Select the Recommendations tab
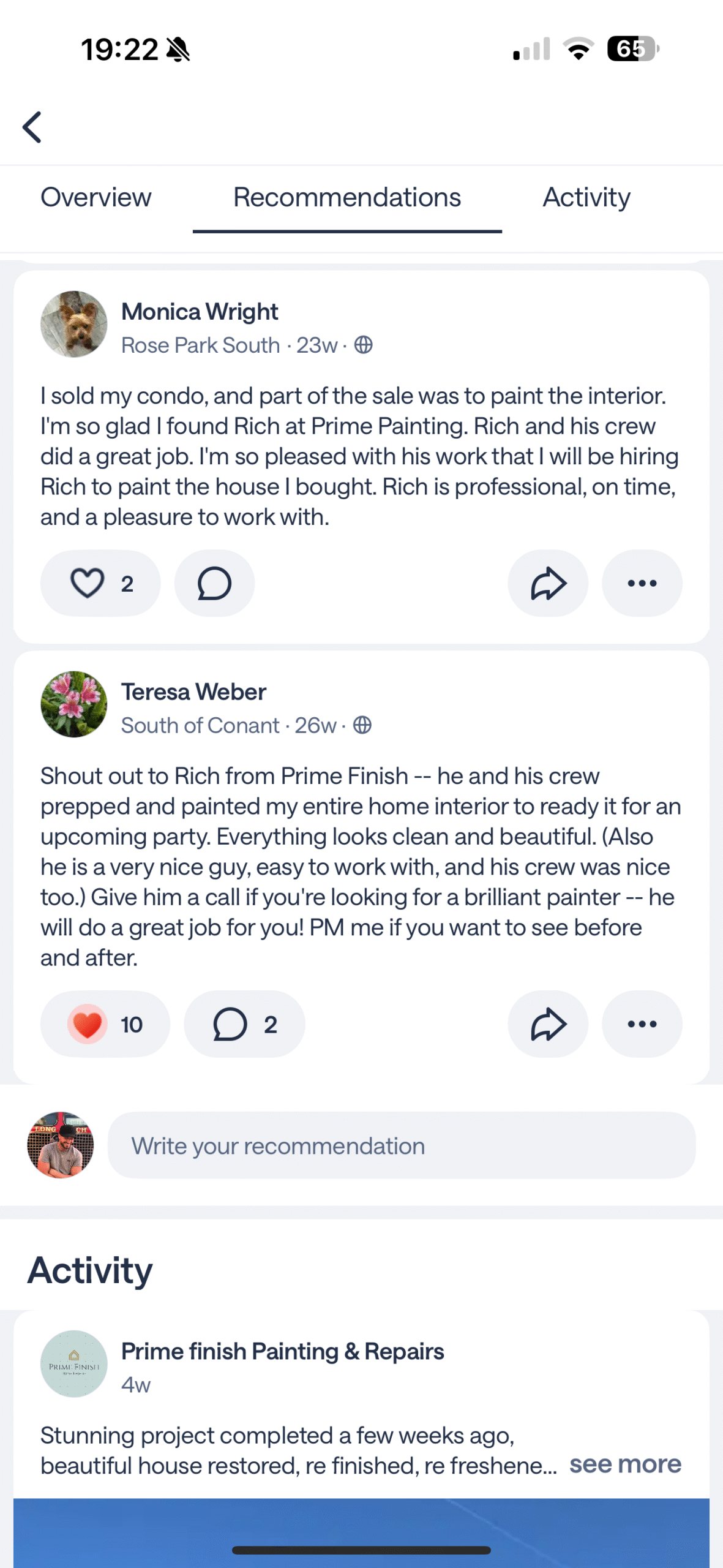 coord(347,198)
